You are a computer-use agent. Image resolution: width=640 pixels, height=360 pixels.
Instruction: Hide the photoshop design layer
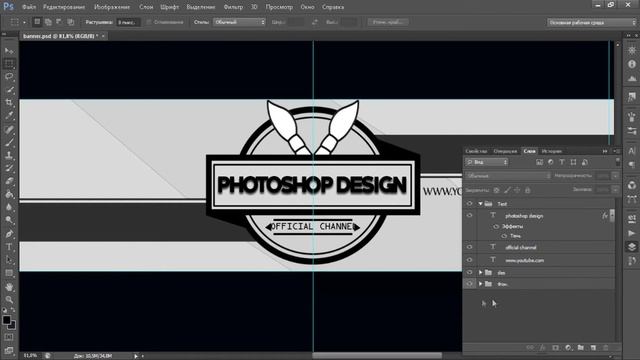(x=469, y=216)
